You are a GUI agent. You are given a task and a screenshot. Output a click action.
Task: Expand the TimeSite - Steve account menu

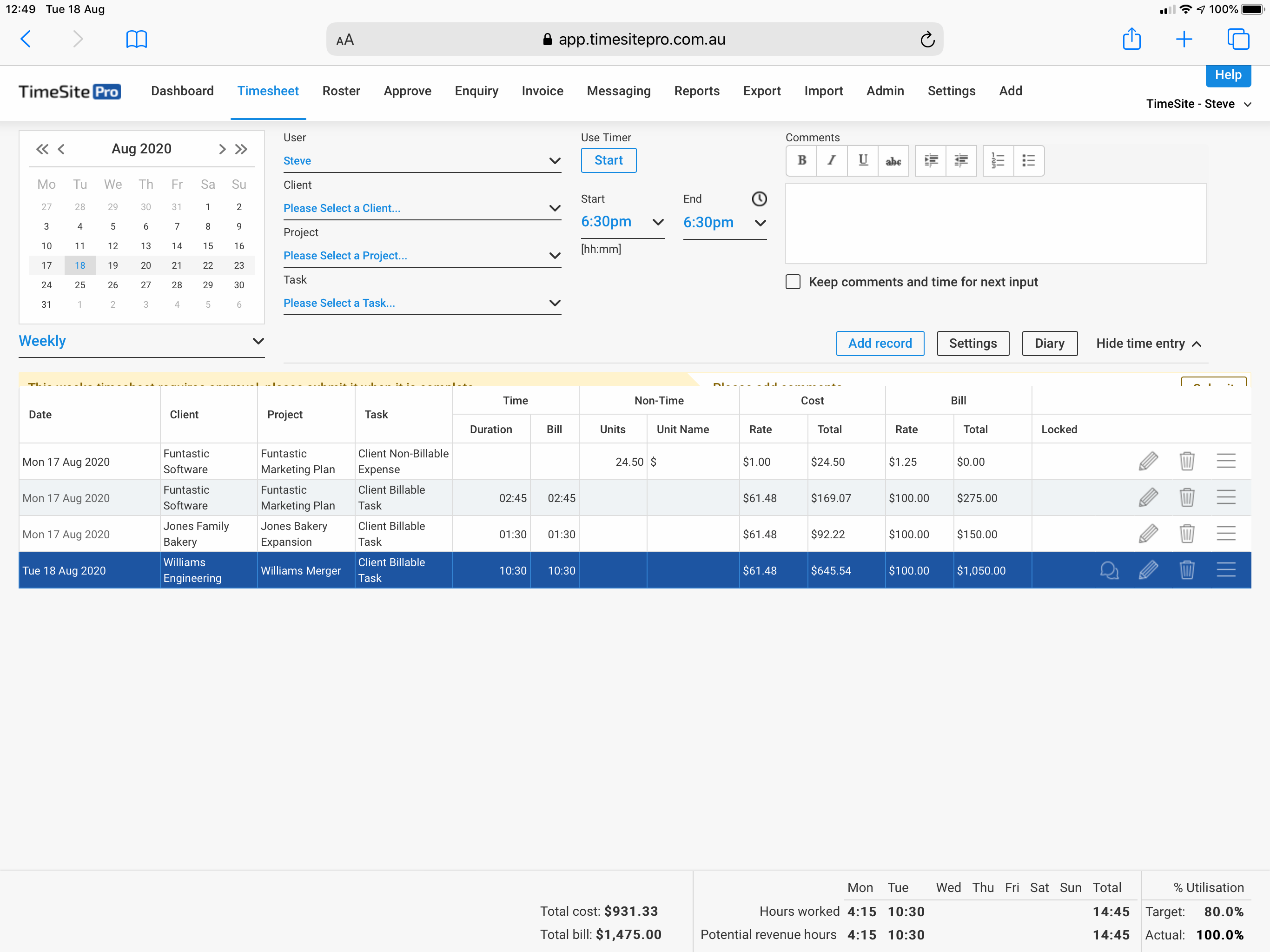(x=1198, y=104)
